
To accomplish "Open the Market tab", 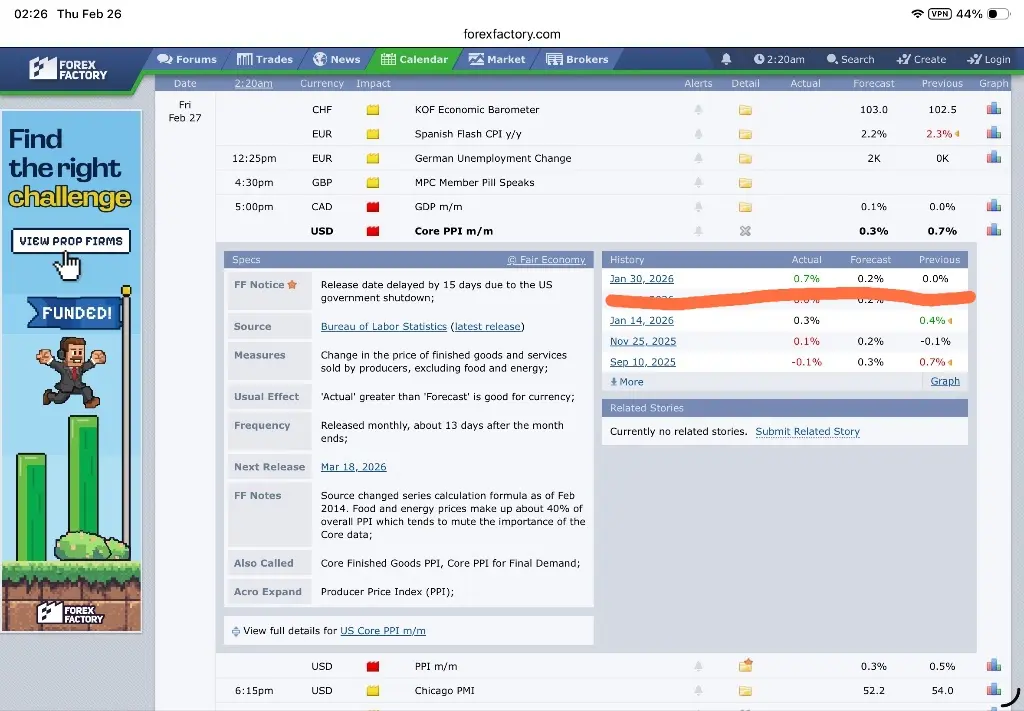I will (x=496, y=59).
